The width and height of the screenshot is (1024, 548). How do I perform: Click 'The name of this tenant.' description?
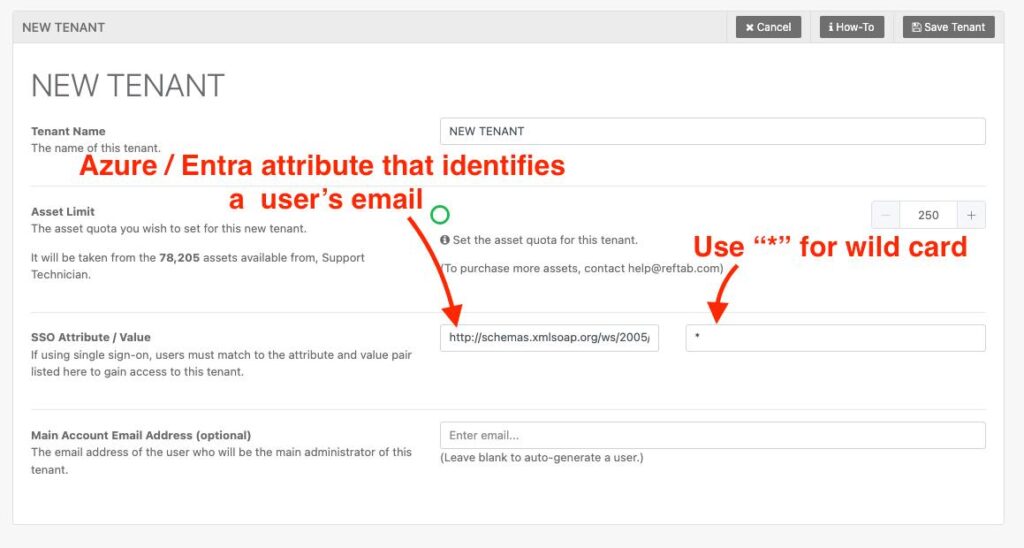(x=95, y=148)
